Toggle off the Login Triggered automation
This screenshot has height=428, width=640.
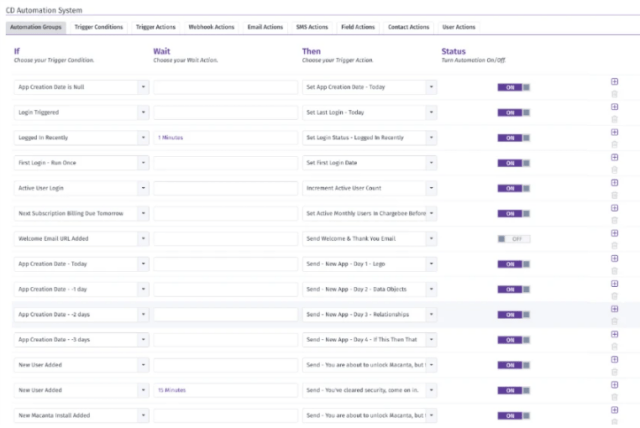tap(514, 112)
